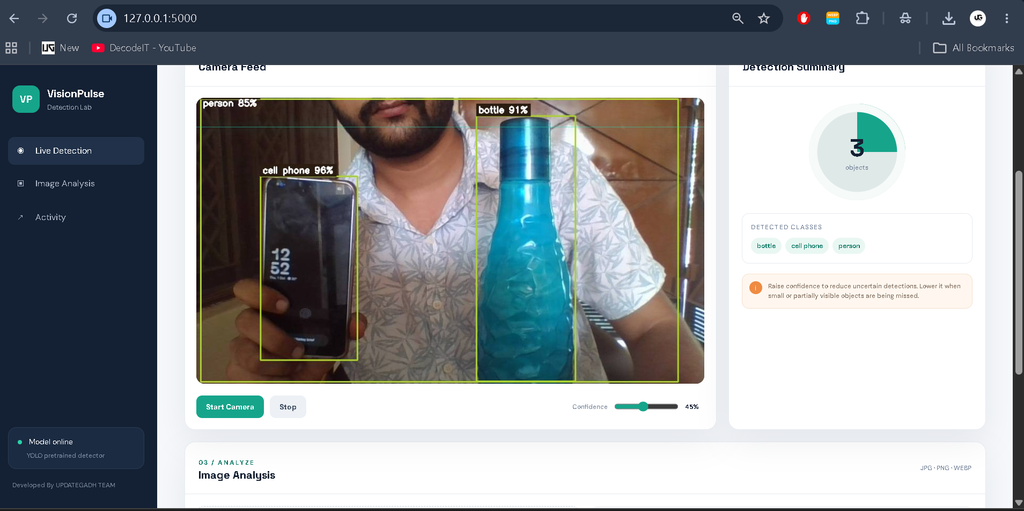
Task: Click the Developed By UPDATEGADH TEAM text
Action: [64, 485]
